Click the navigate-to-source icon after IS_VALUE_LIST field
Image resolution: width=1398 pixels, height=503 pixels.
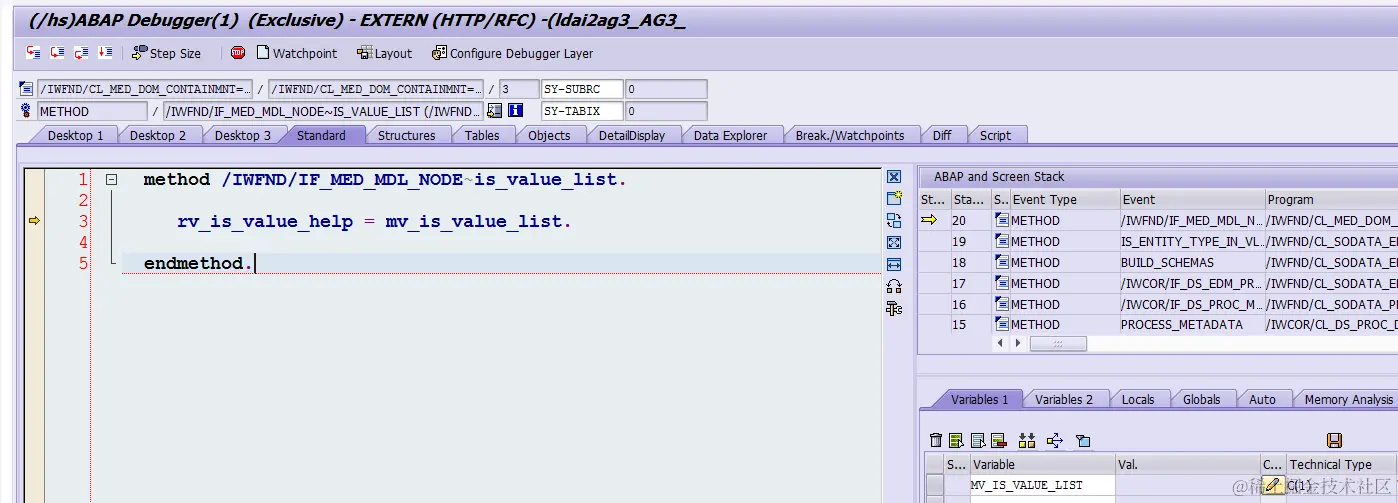pos(494,111)
